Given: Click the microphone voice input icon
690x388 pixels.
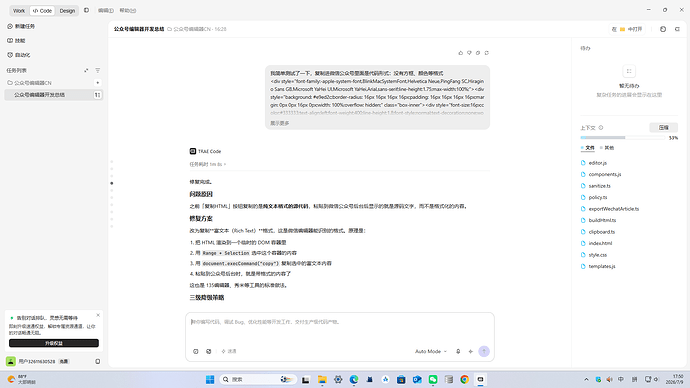Looking at the screenshot, I should [458, 351].
